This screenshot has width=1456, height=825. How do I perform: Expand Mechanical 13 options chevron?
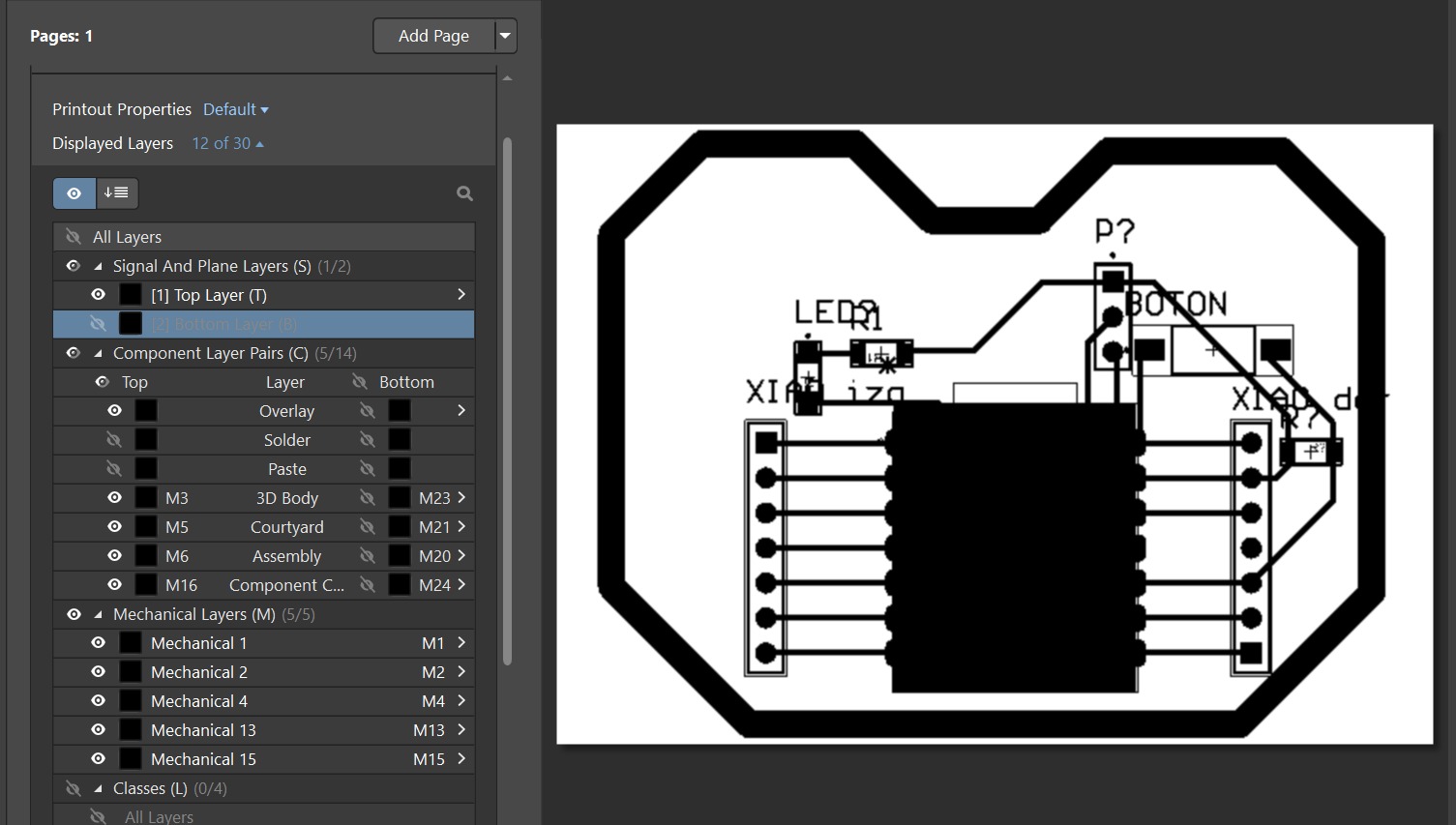tap(461, 729)
